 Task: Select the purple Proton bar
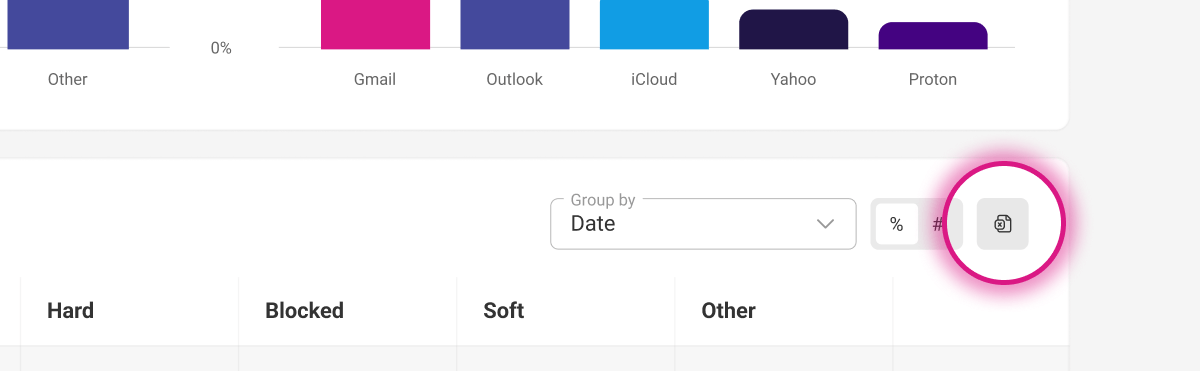(x=933, y=35)
